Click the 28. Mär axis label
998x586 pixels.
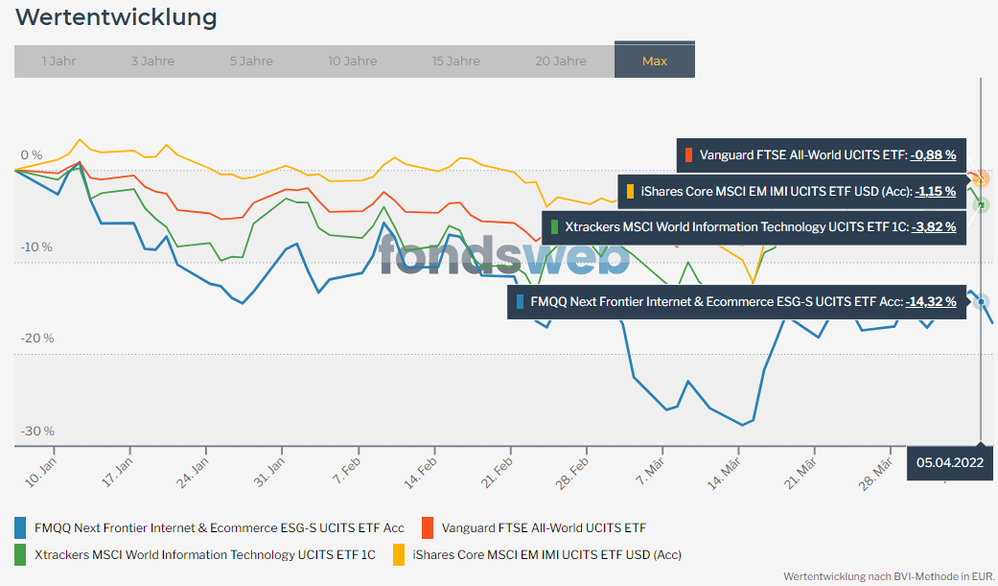(876, 474)
